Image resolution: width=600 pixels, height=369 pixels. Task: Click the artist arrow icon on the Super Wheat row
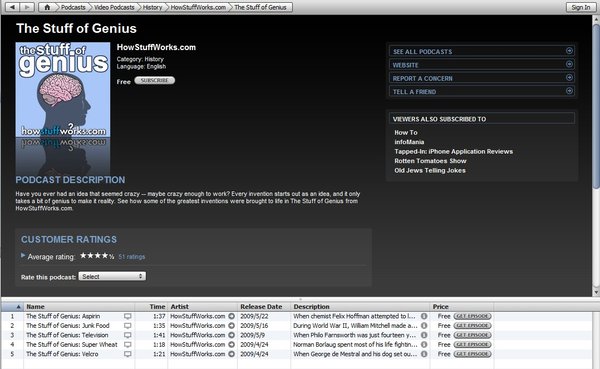232,345
